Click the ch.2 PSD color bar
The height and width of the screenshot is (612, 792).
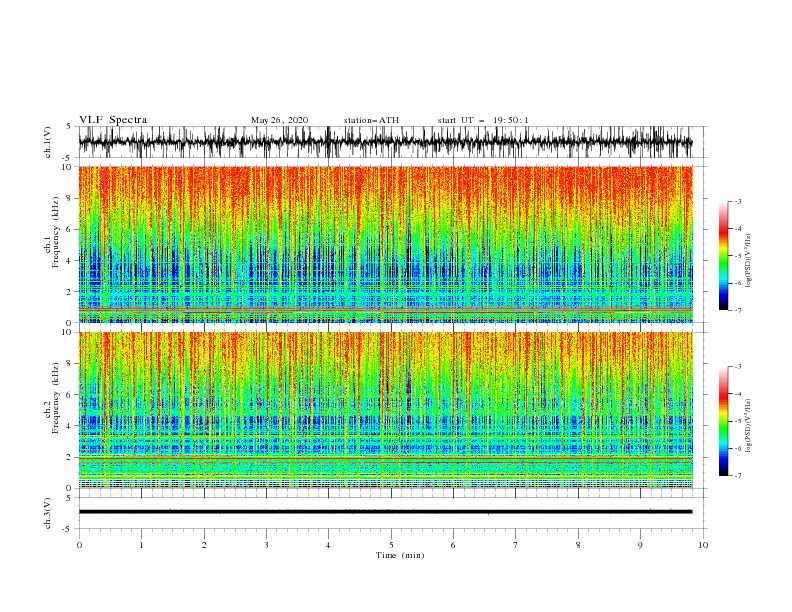click(723, 421)
